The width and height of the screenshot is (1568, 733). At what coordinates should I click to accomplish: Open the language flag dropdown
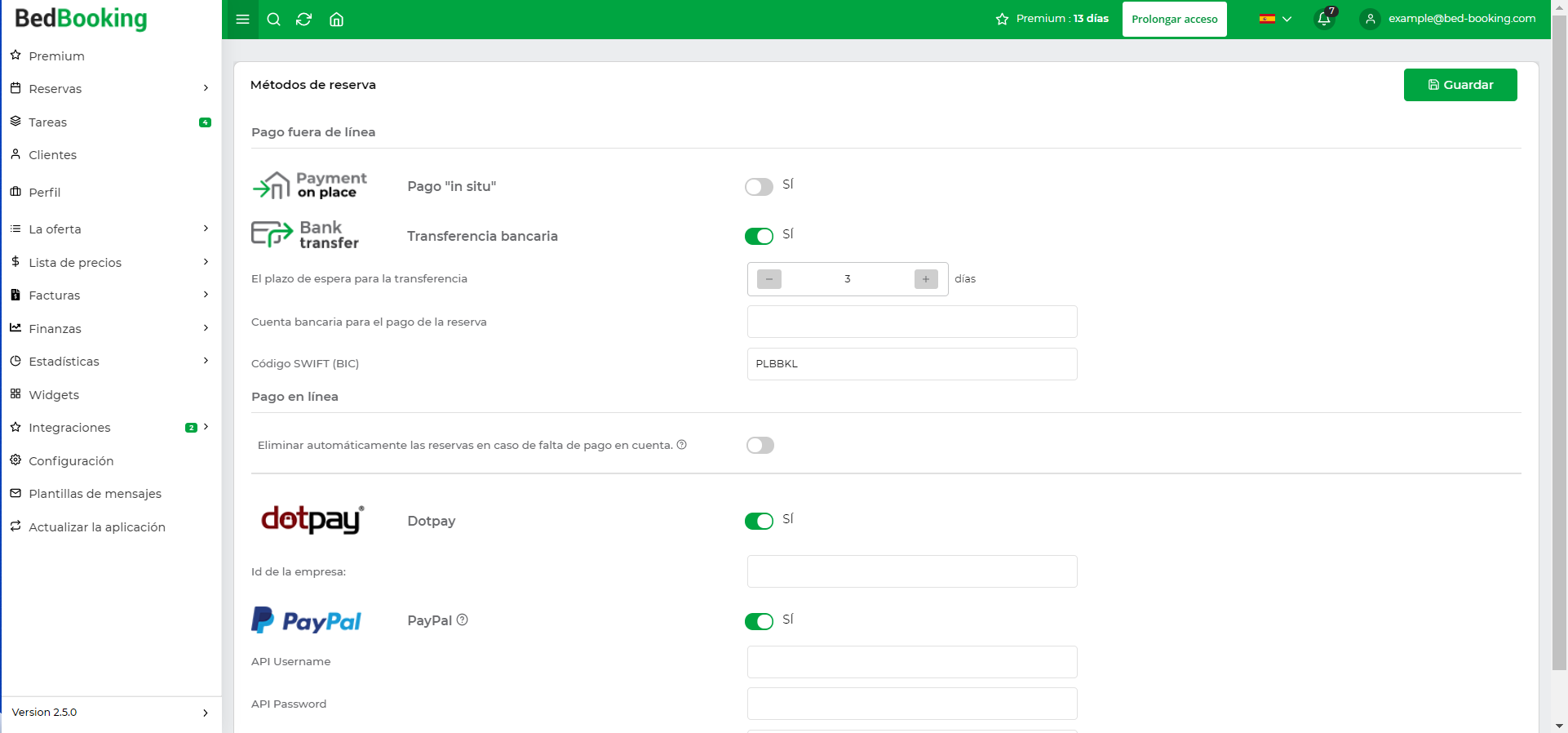pyautogui.click(x=1275, y=19)
